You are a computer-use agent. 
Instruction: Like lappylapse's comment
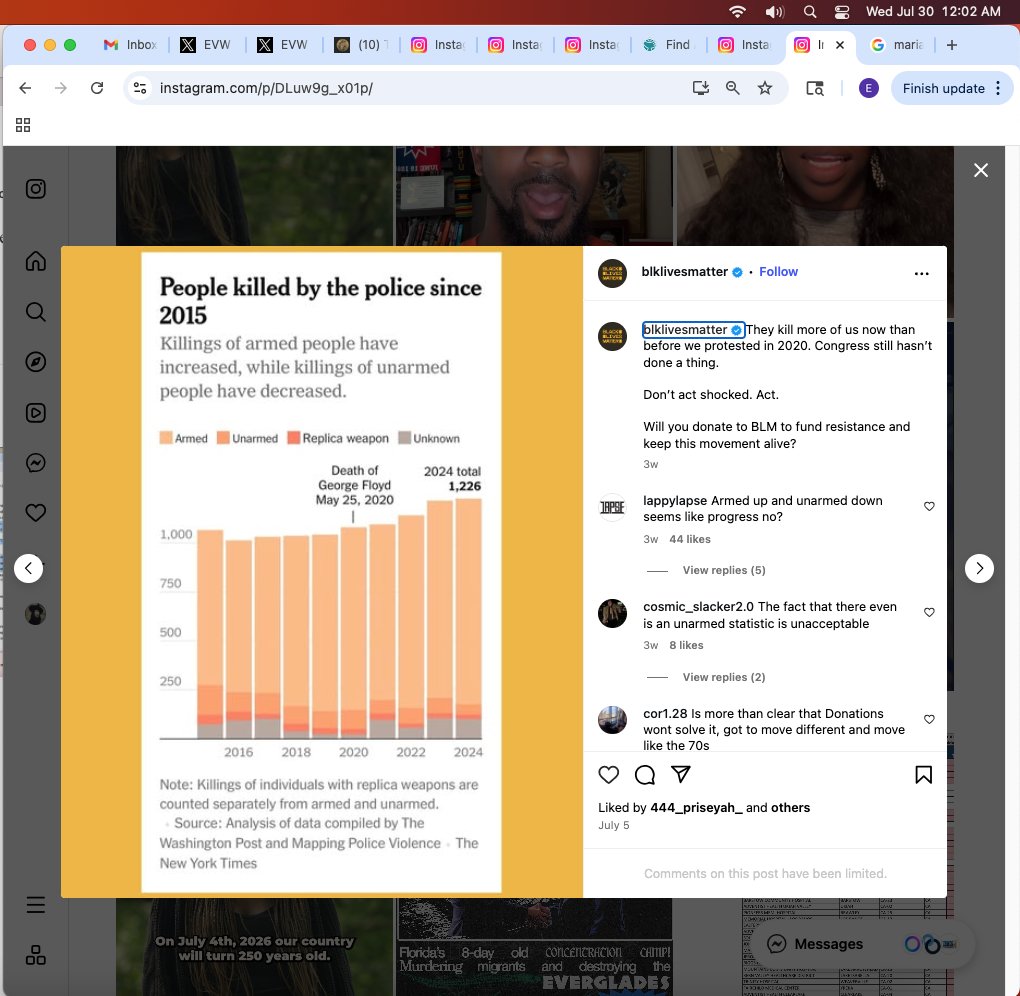(x=929, y=506)
